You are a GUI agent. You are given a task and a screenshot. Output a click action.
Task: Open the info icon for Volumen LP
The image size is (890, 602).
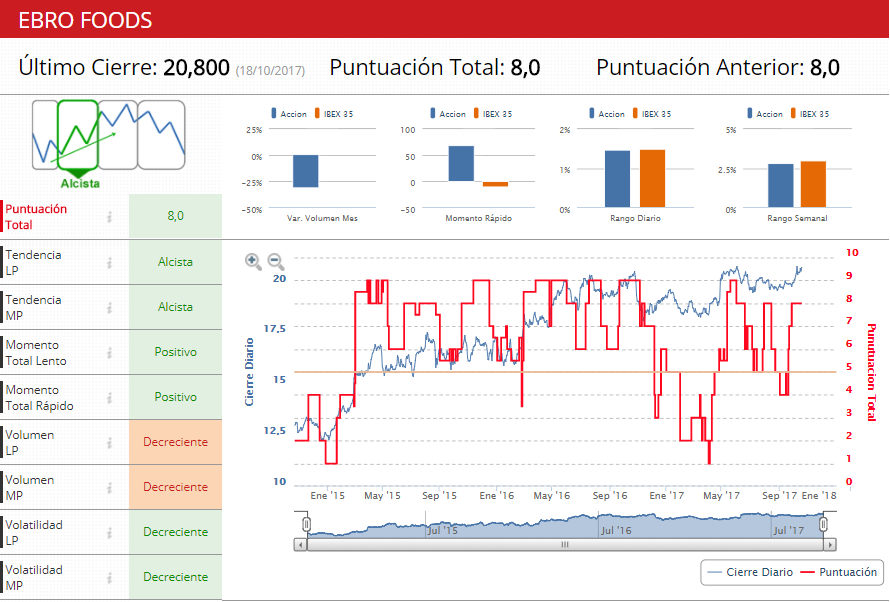(110, 443)
